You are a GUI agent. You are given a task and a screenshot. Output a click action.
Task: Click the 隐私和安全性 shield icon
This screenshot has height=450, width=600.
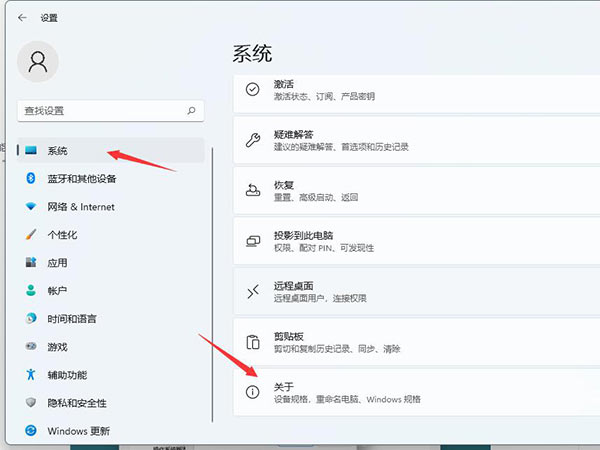click(x=30, y=403)
